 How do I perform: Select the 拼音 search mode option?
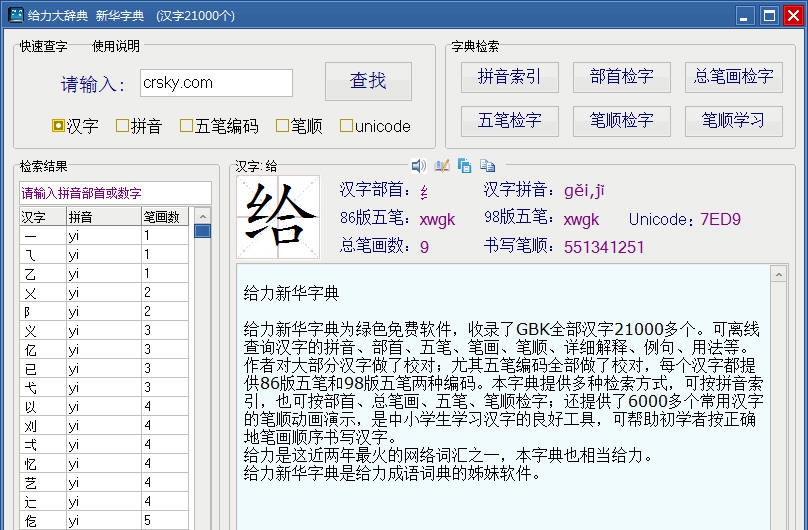click(x=123, y=126)
